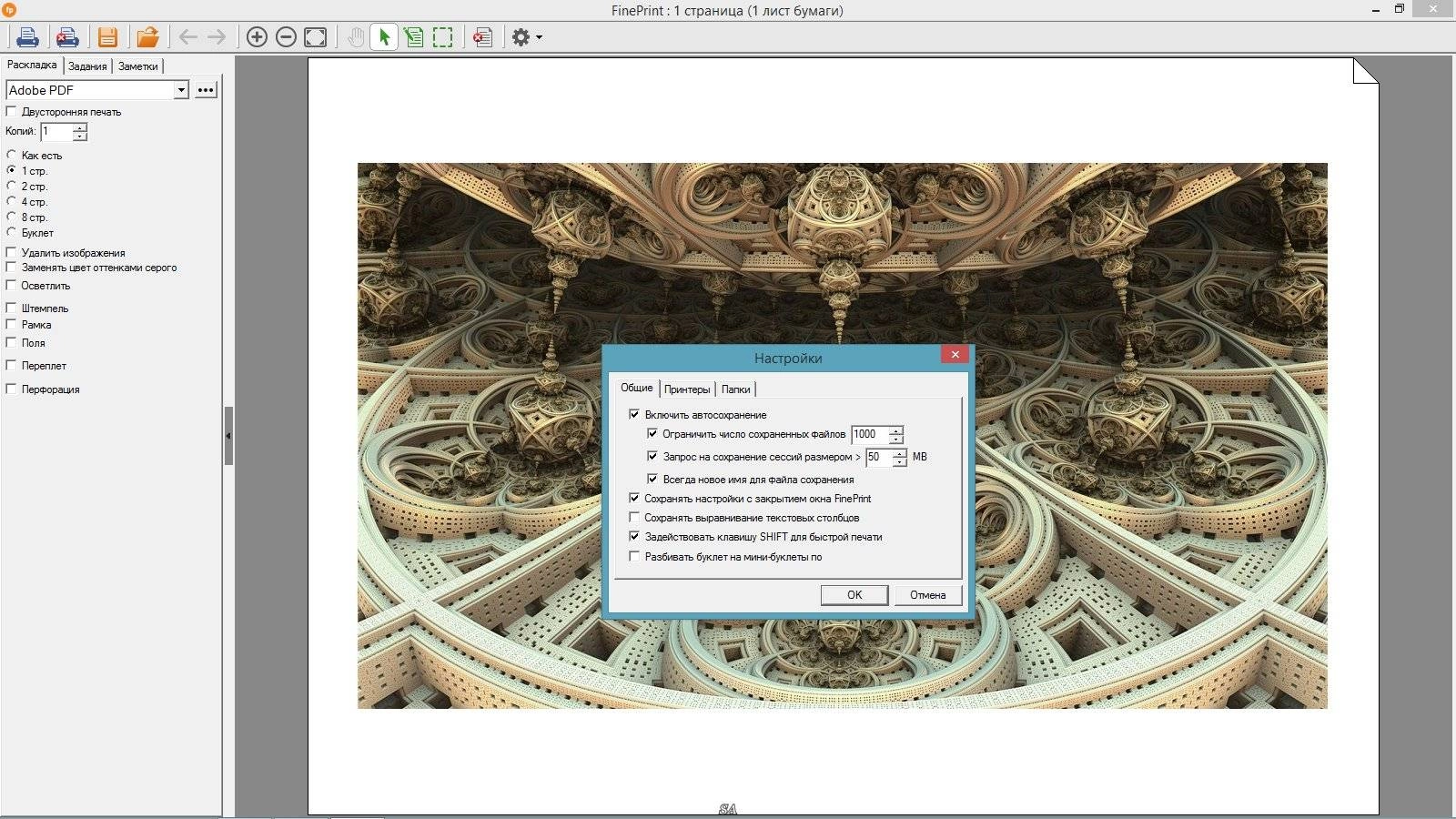
Task: Enable Двусторонняя печать checkbox
Action: point(12,111)
